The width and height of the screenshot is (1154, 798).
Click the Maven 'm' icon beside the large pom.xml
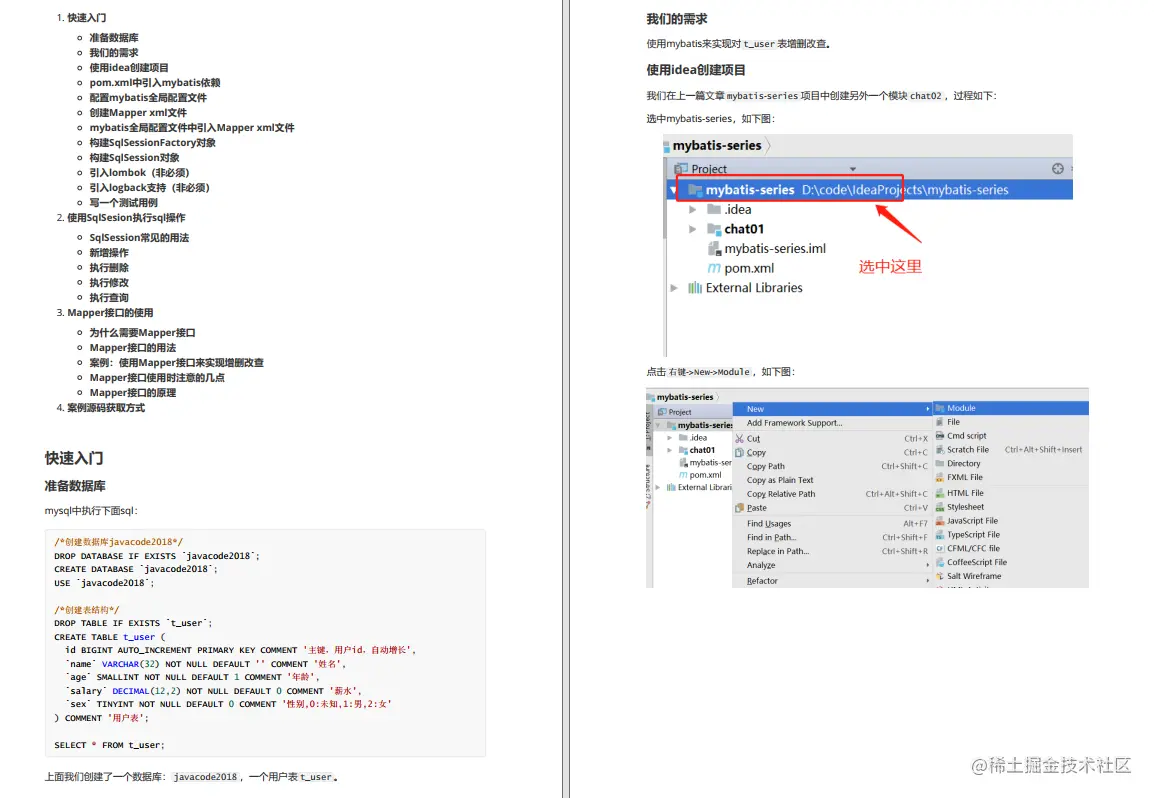(x=714, y=268)
